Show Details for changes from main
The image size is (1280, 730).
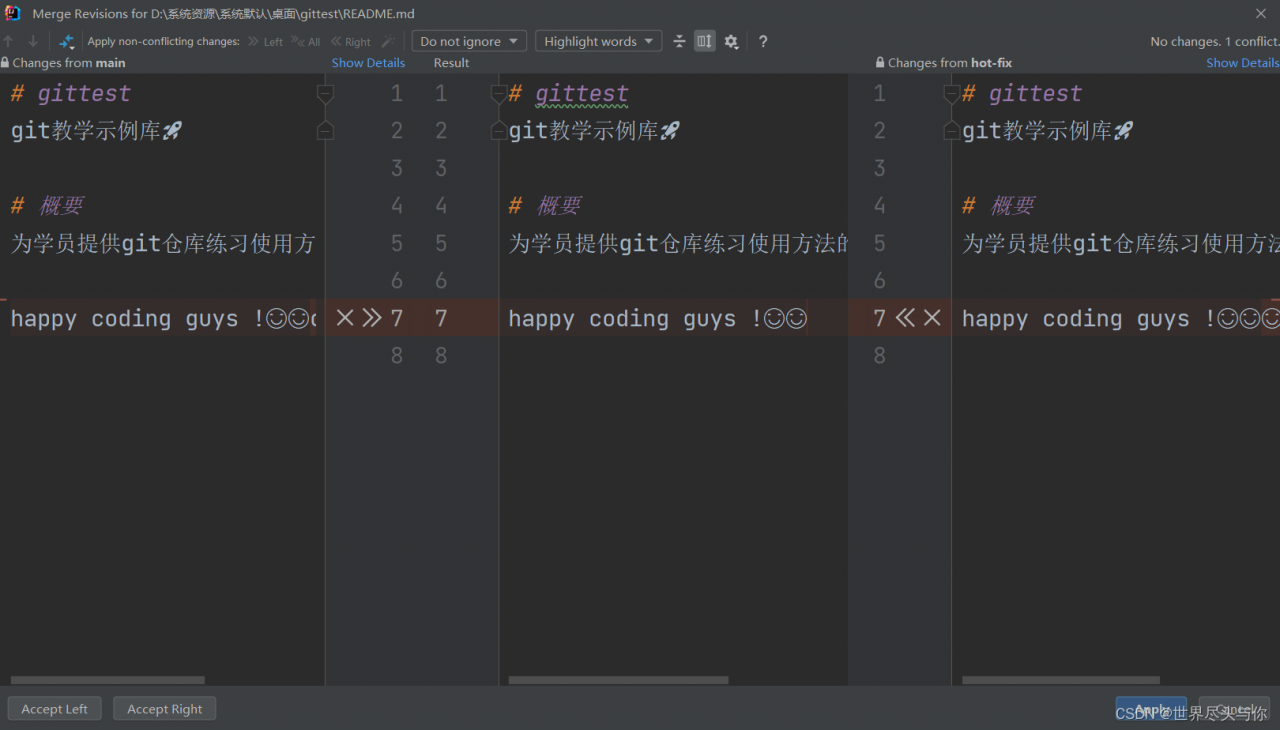pyautogui.click(x=368, y=62)
